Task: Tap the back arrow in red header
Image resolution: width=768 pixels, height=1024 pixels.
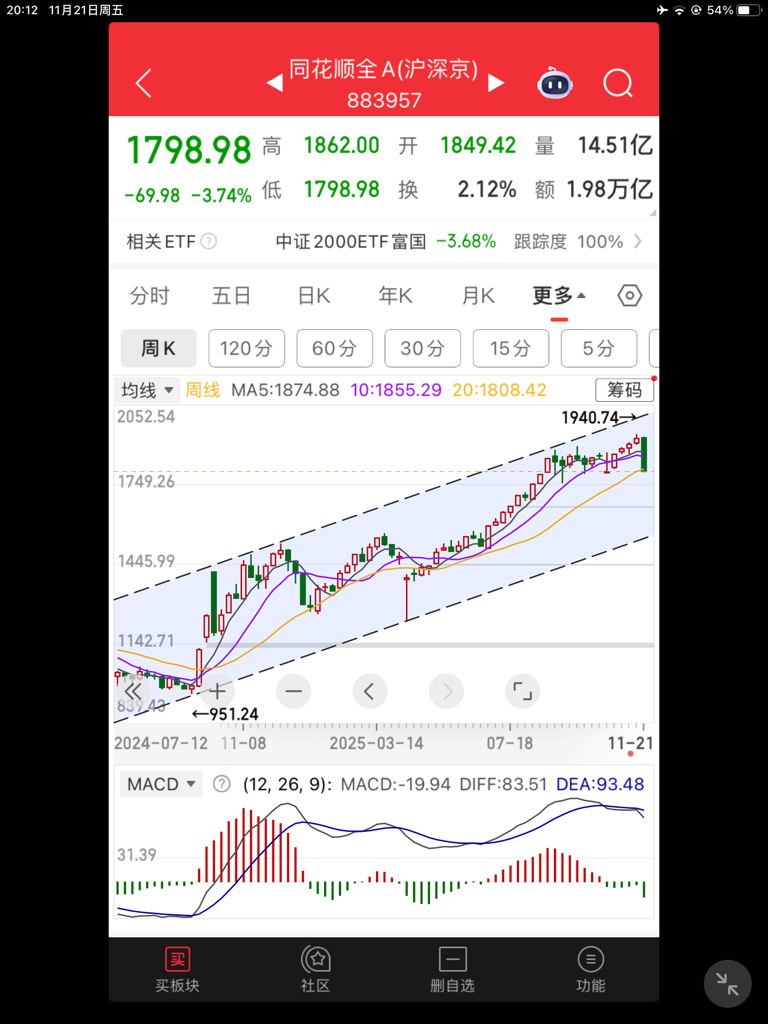Action: coord(144,83)
